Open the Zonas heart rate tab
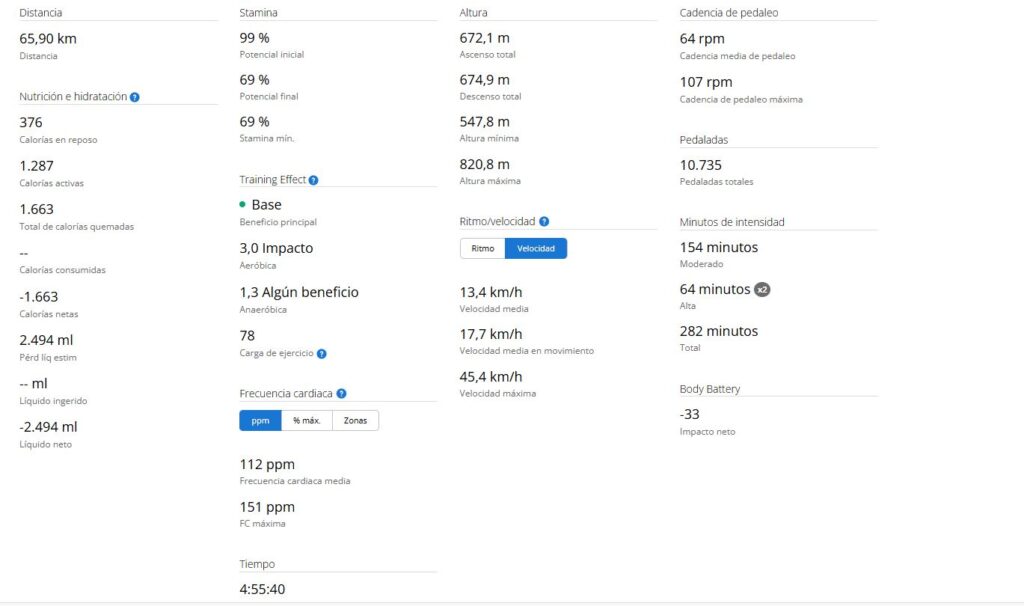This screenshot has height=606, width=1024. click(x=355, y=420)
